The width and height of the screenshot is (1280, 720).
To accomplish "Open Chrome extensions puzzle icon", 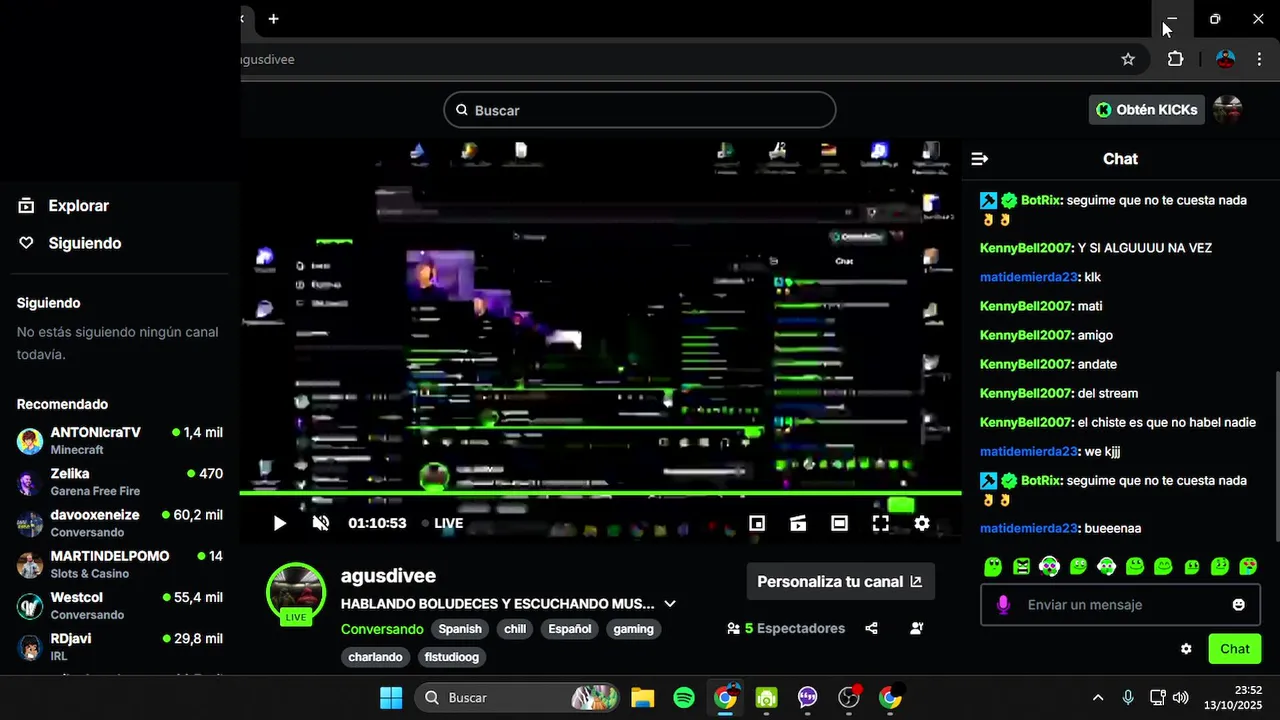I will pyautogui.click(x=1175, y=59).
